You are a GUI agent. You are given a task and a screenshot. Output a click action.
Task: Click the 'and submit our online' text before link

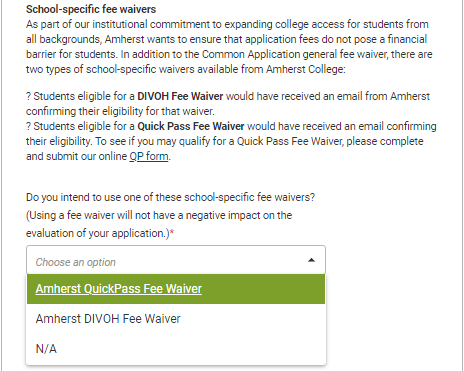click(x=76, y=156)
